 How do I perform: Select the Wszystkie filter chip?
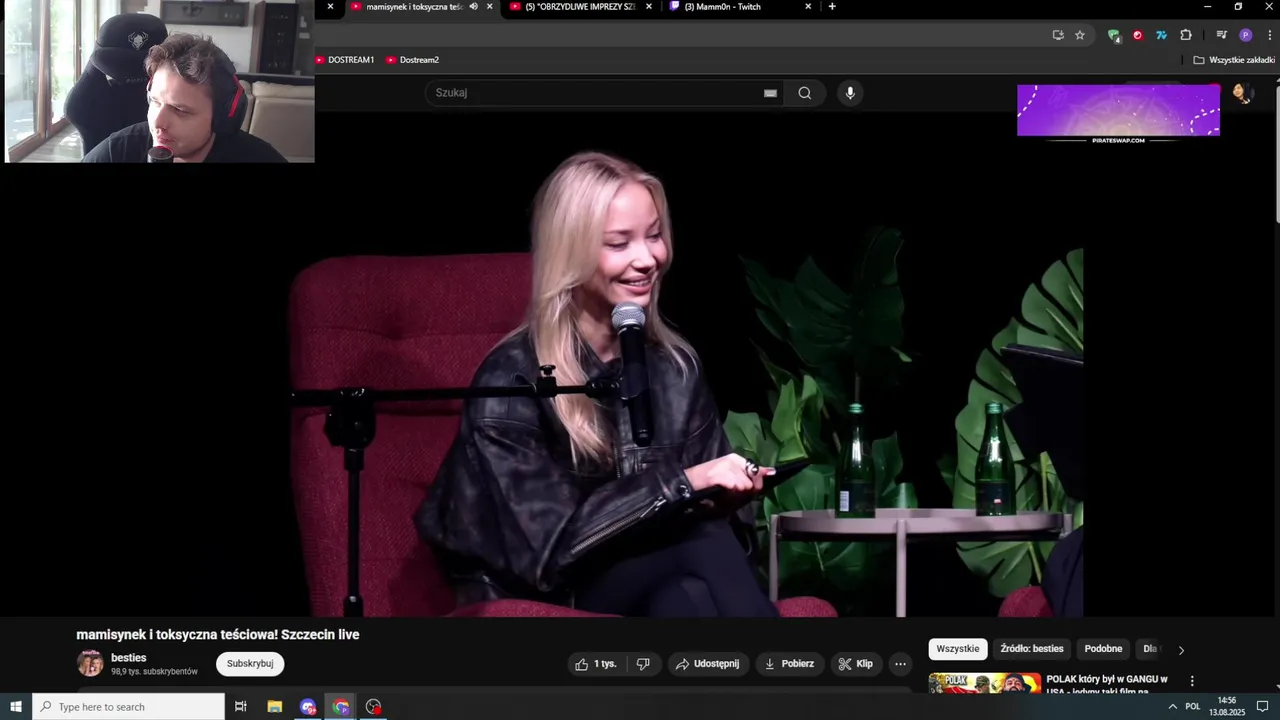pos(958,649)
